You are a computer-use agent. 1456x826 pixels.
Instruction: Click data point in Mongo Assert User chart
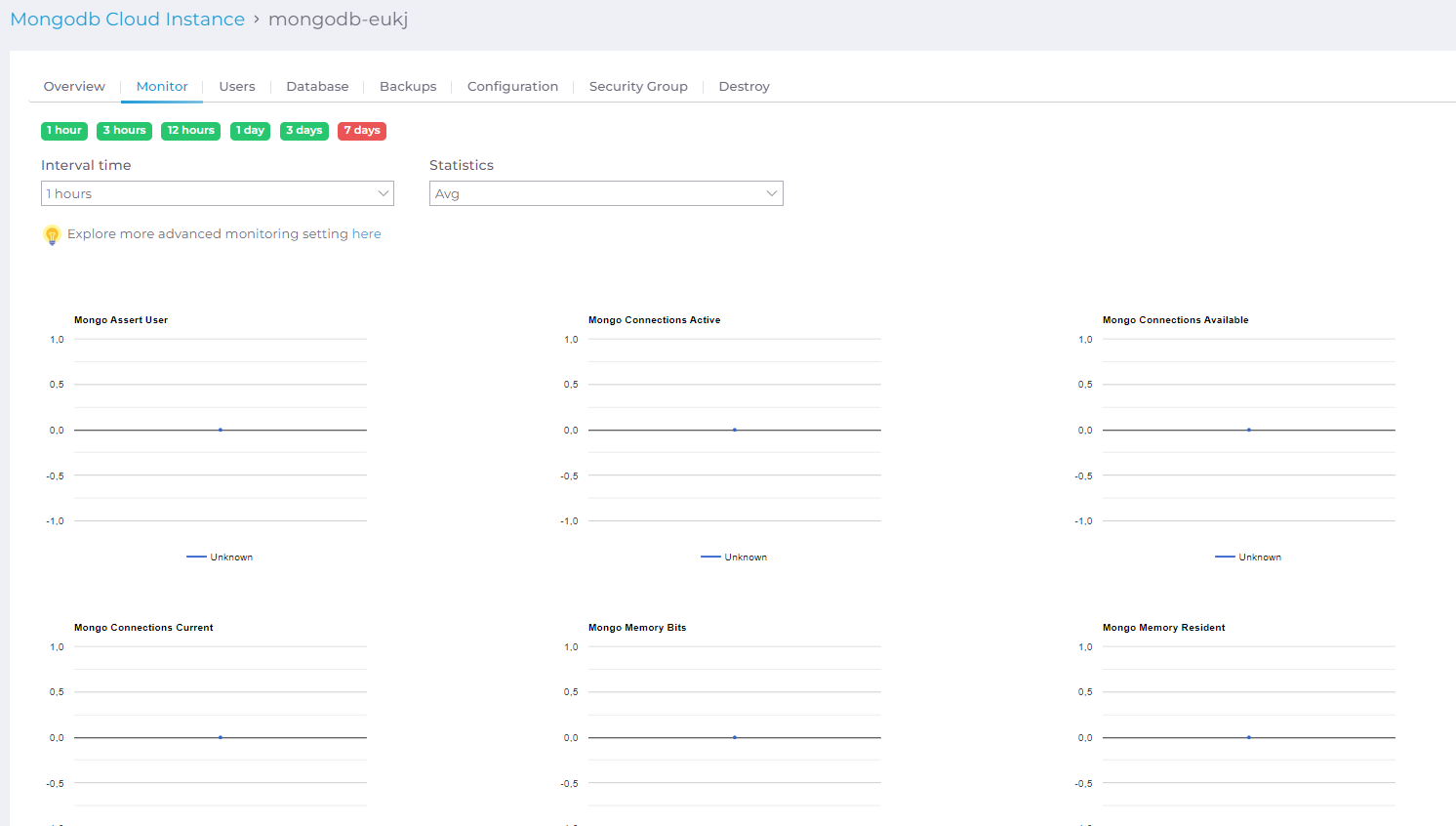(x=221, y=430)
